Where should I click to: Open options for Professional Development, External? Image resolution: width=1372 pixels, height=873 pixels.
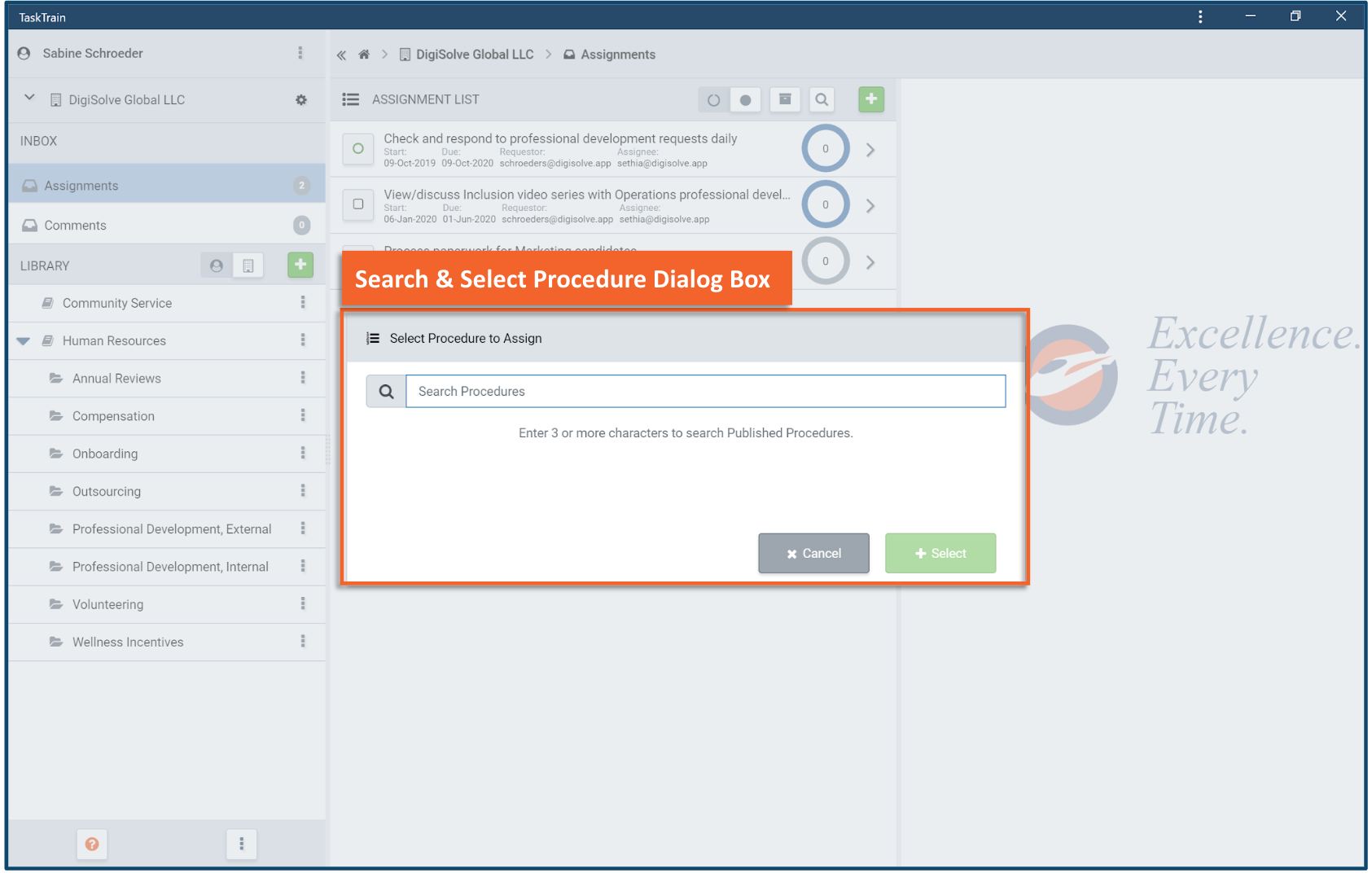[303, 529]
